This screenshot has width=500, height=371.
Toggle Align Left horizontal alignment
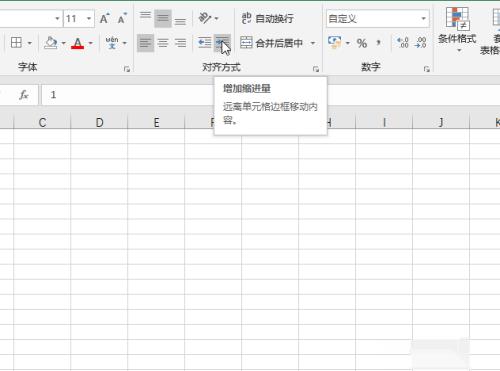tap(145, 43)
